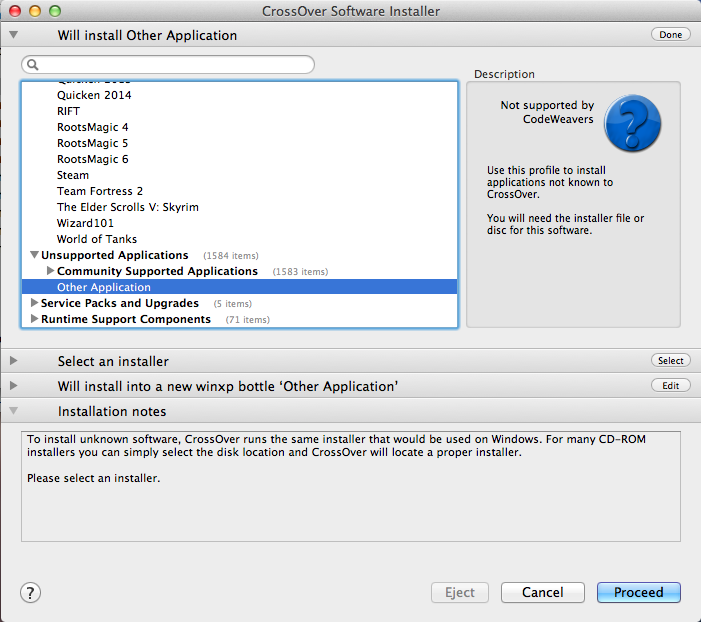Viewport: 701px width, 622px height.
Task: Focus the application search field
Action: tap(168, 65)
